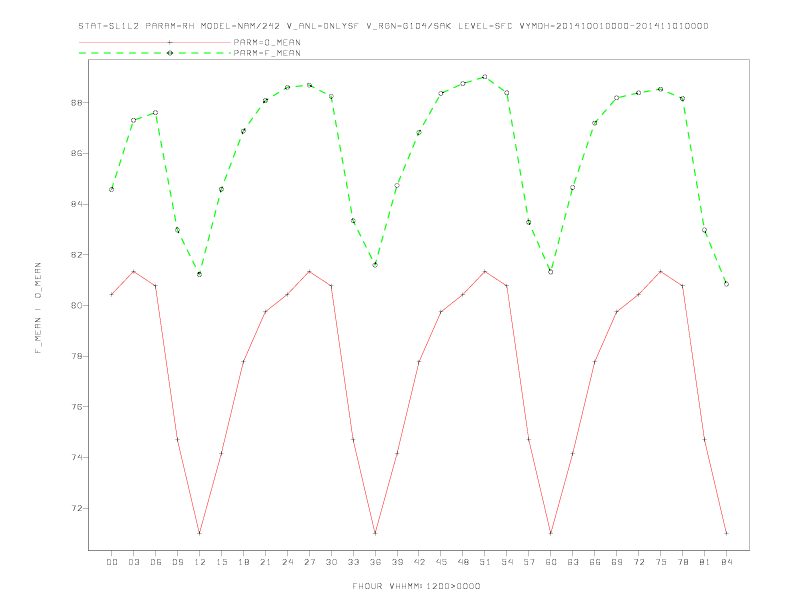792x612 pixels.
Task: Select red O_MEAN peak point at hour 27
Action: (x=309, y=272)
